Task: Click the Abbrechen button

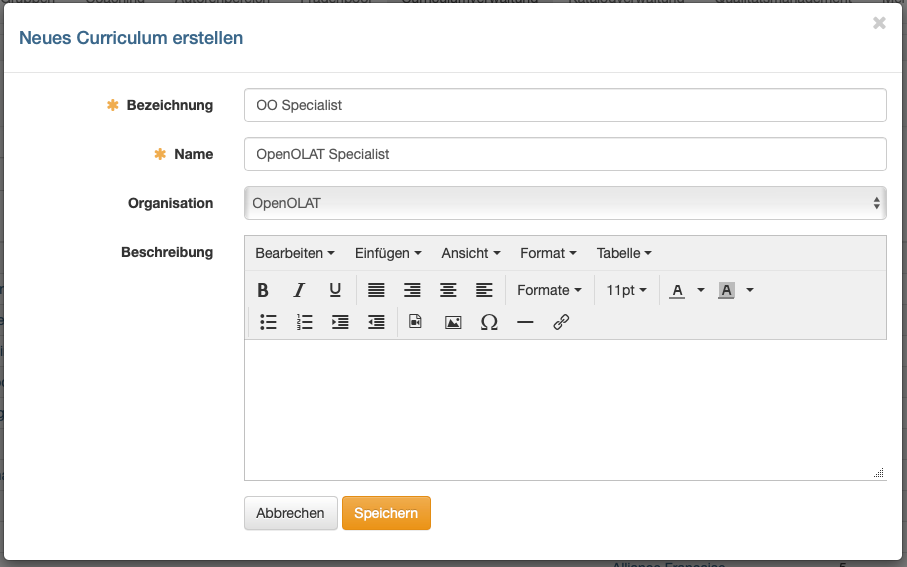Action: coord(290,513)
